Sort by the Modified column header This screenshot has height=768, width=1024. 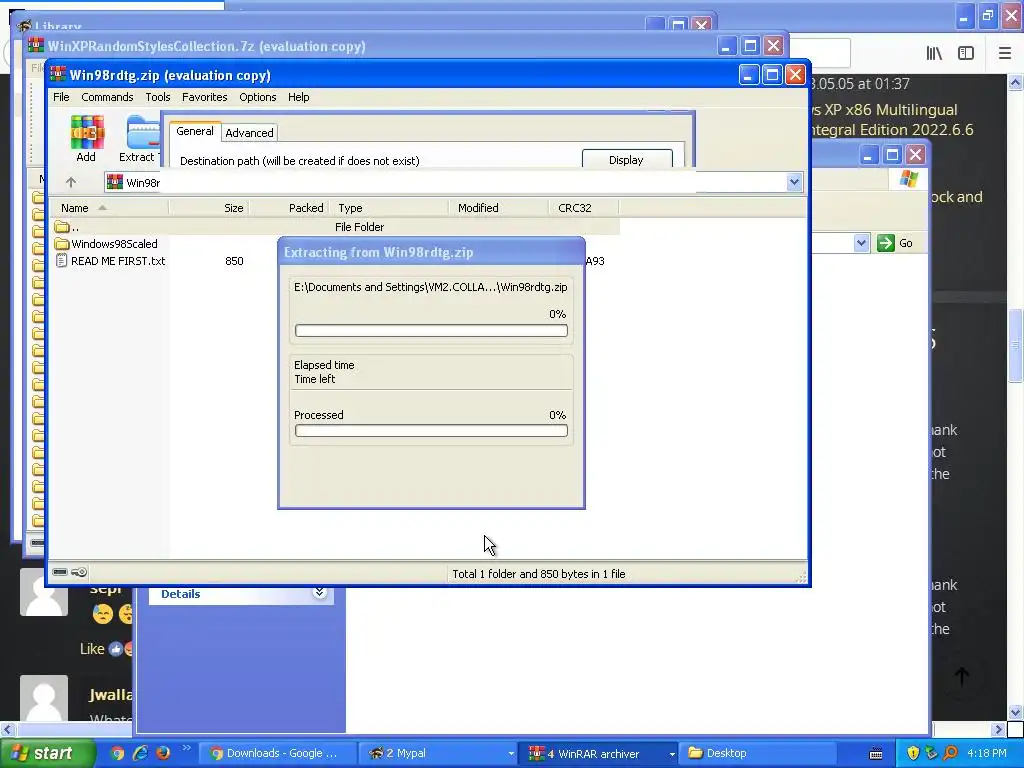499,208
